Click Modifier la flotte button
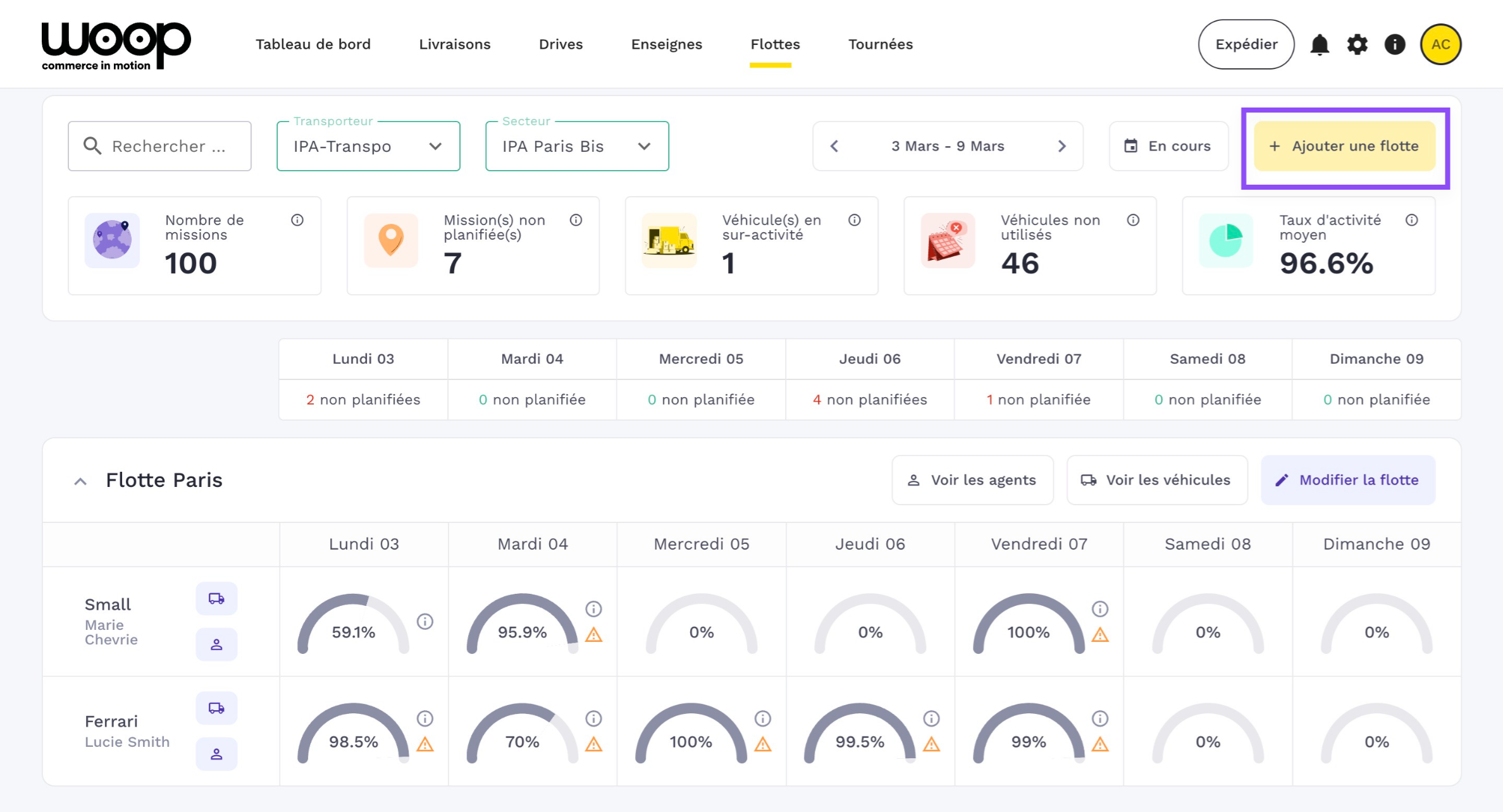This screenshot has height=812, width=1503. pyautogui.click(x=1347, y=480)
